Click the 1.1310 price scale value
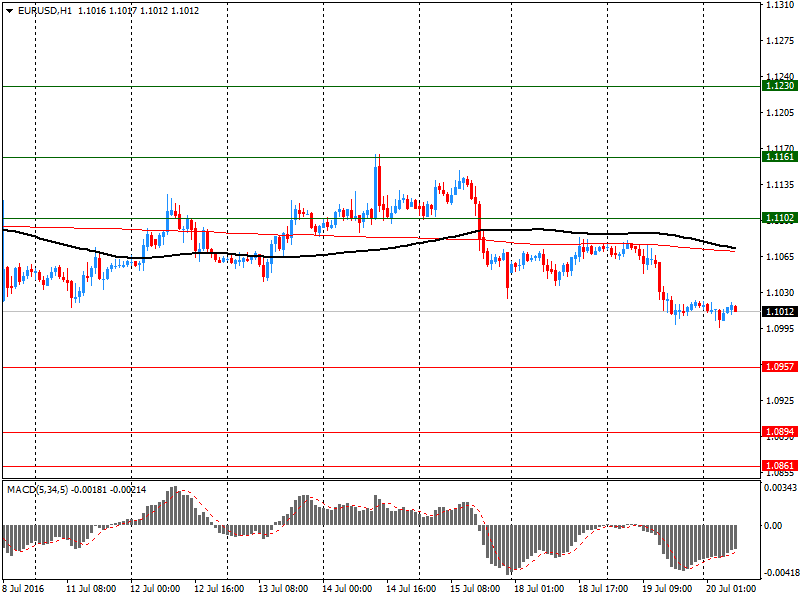 tap(780, 5)
